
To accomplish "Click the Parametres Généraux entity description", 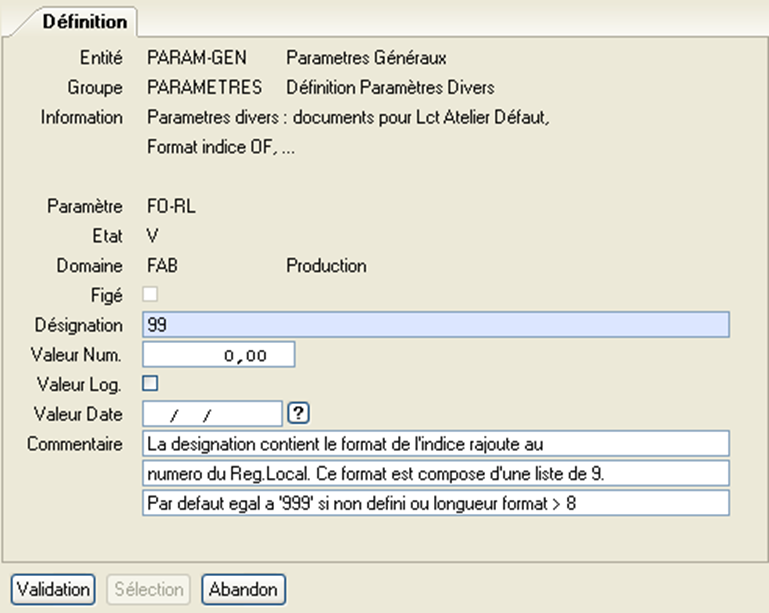I will pyautogui.click(x=366, y=57).
